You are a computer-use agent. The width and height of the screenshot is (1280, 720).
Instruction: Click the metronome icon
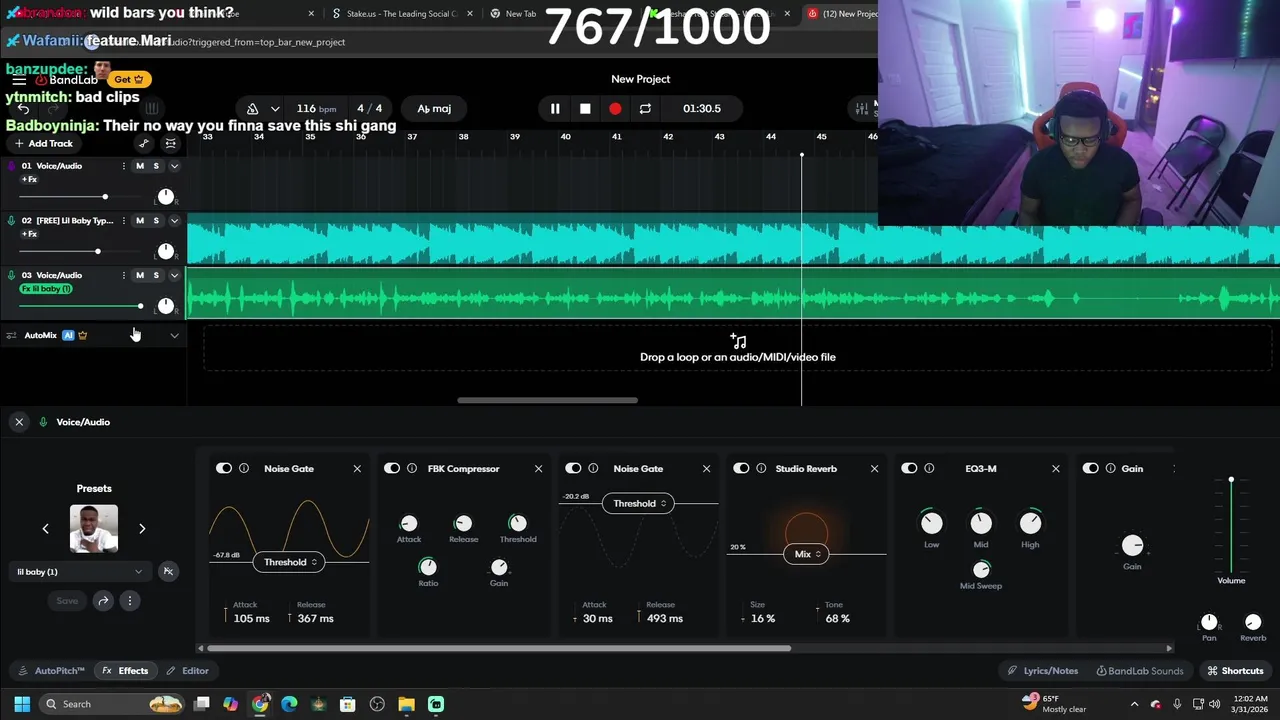click(x=253, y=108)
